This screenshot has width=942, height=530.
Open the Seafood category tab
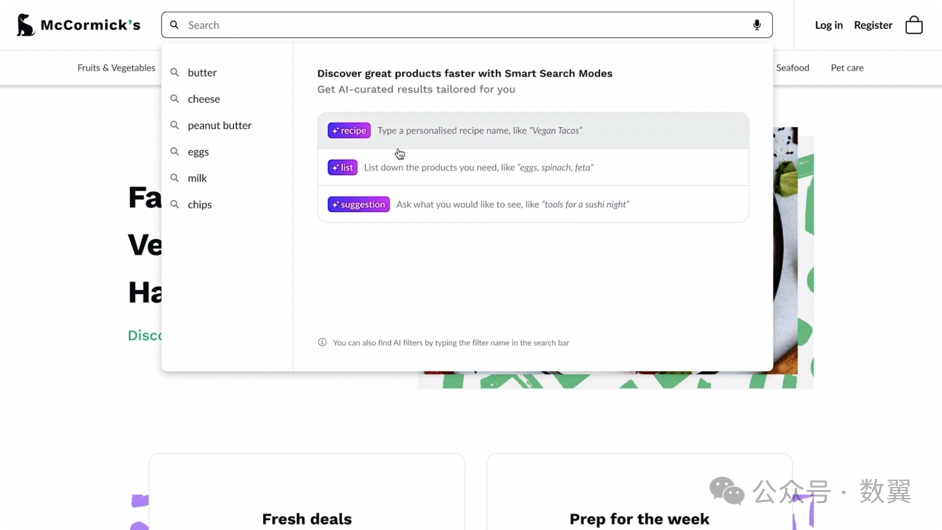click(792, 68)
